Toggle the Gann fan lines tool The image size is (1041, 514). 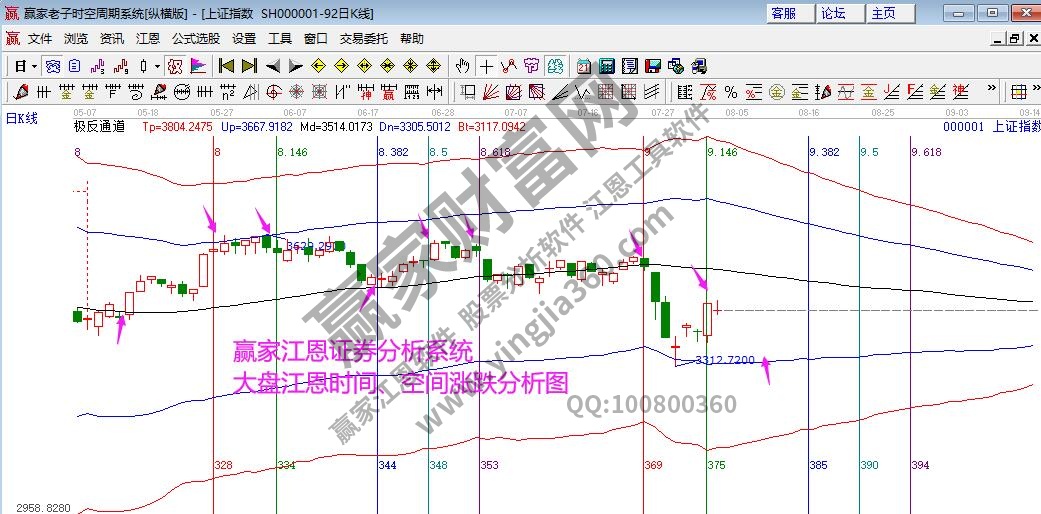click(491, 92)
